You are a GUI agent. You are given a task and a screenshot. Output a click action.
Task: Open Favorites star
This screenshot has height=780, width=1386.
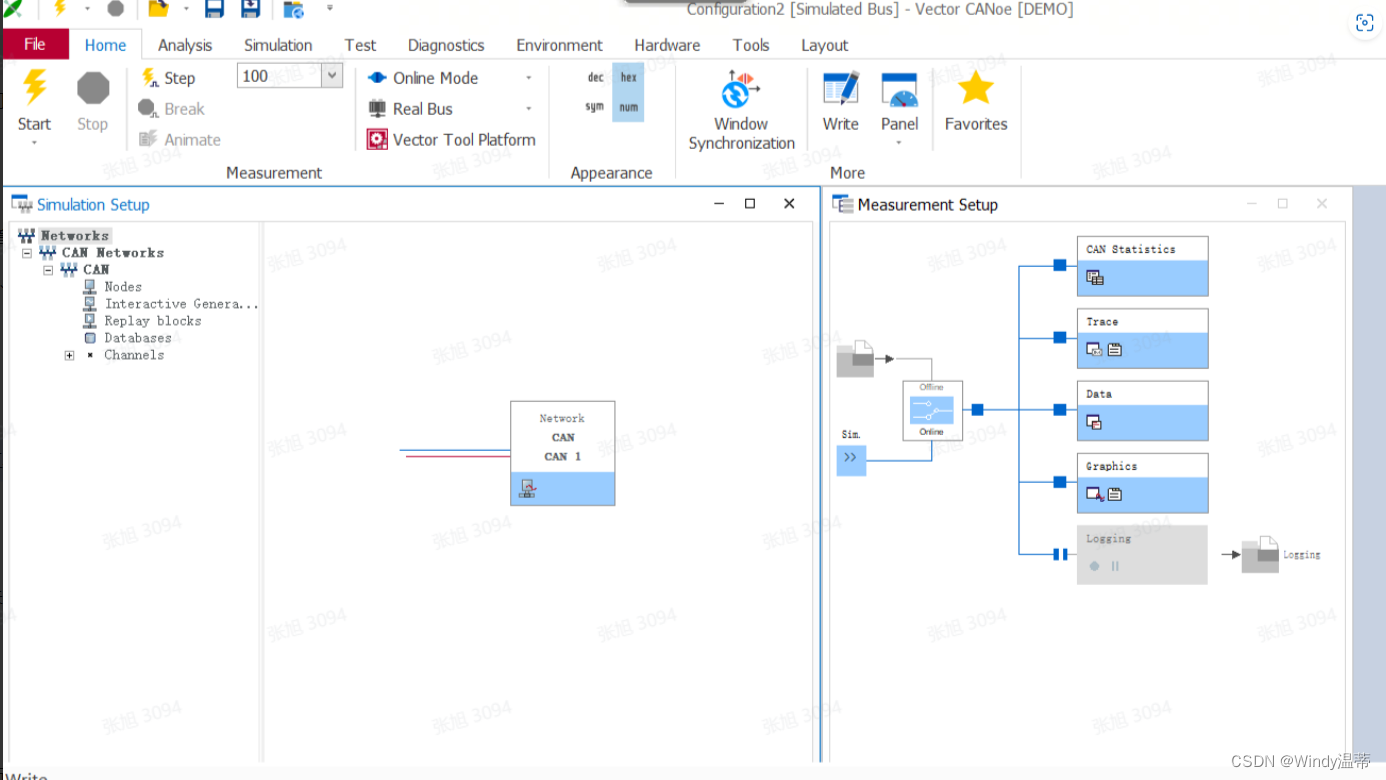(975, 102)
